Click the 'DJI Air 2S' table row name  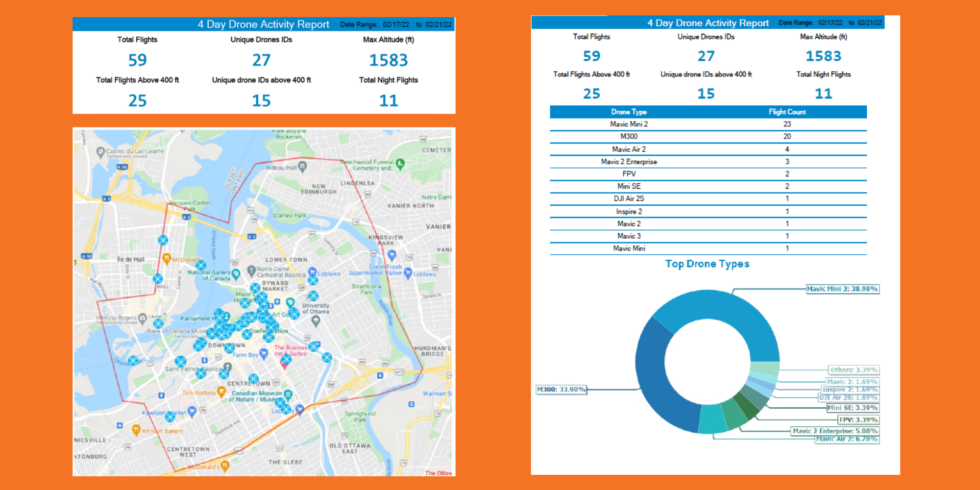point(629,199)
